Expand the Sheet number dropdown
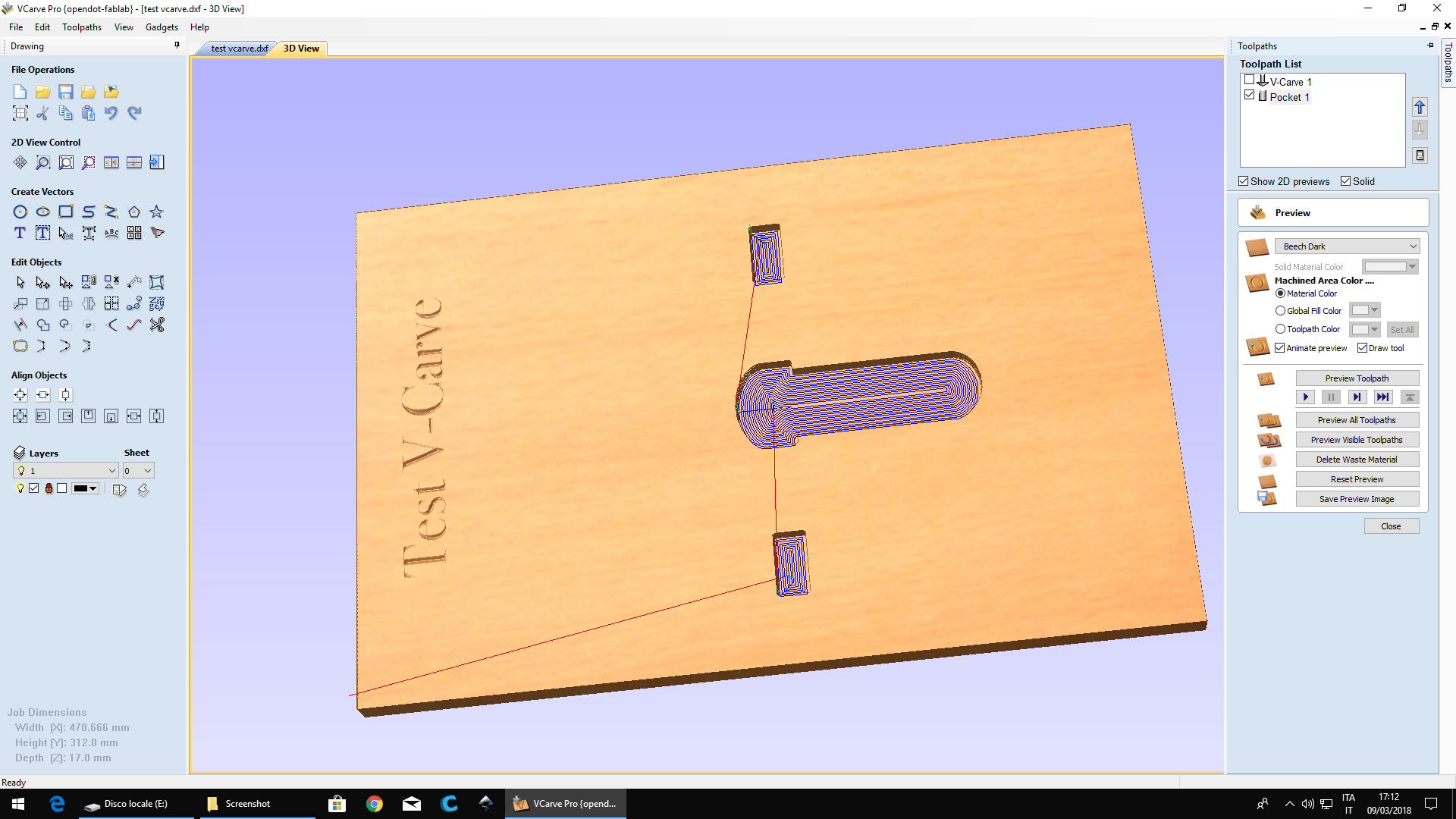The height and width of the screenshot is (819, 1456). pos(139,471)
